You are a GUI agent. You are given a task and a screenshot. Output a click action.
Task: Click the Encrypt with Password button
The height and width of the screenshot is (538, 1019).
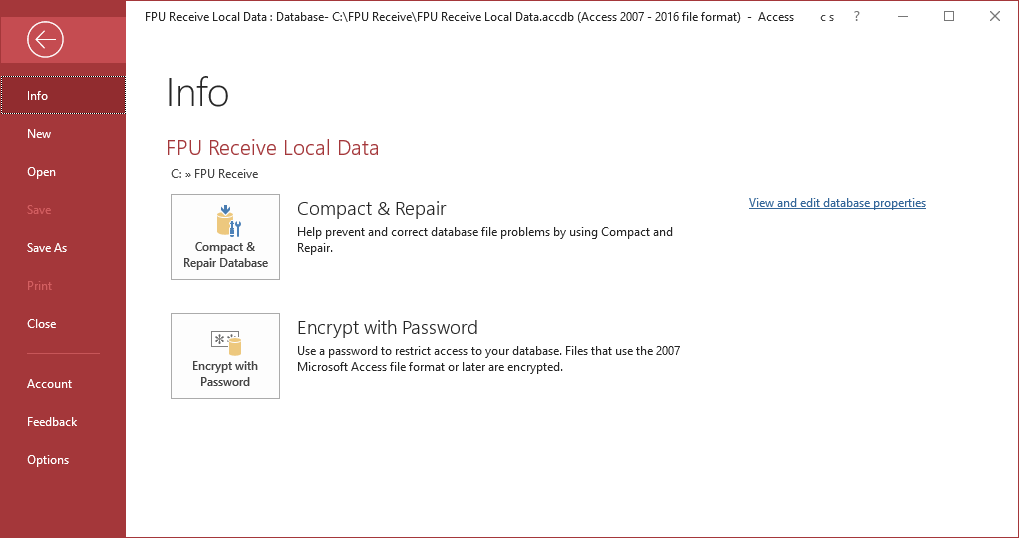click(225, 356)
